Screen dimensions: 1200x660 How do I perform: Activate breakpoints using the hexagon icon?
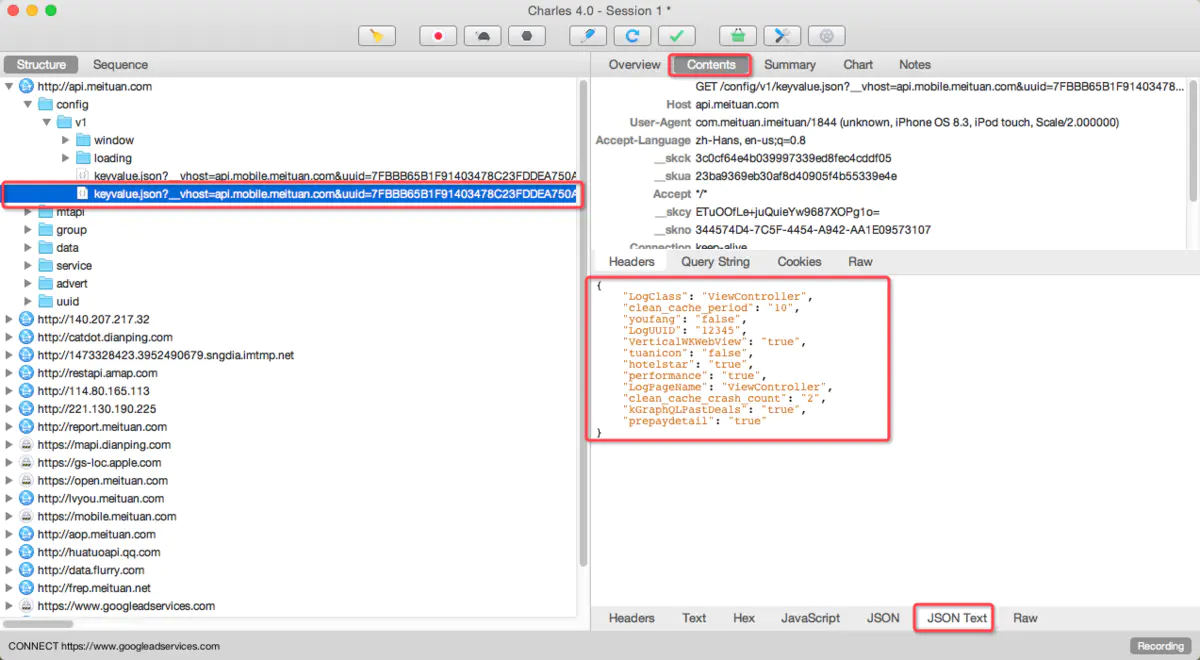pyautogui.click(x=527, y=35)
